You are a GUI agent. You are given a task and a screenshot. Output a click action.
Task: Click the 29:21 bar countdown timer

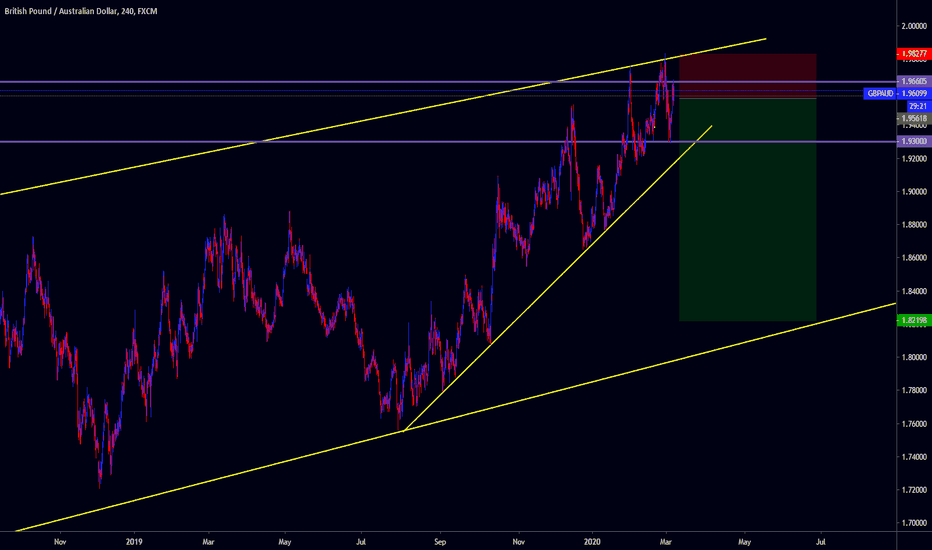(914, 105)
